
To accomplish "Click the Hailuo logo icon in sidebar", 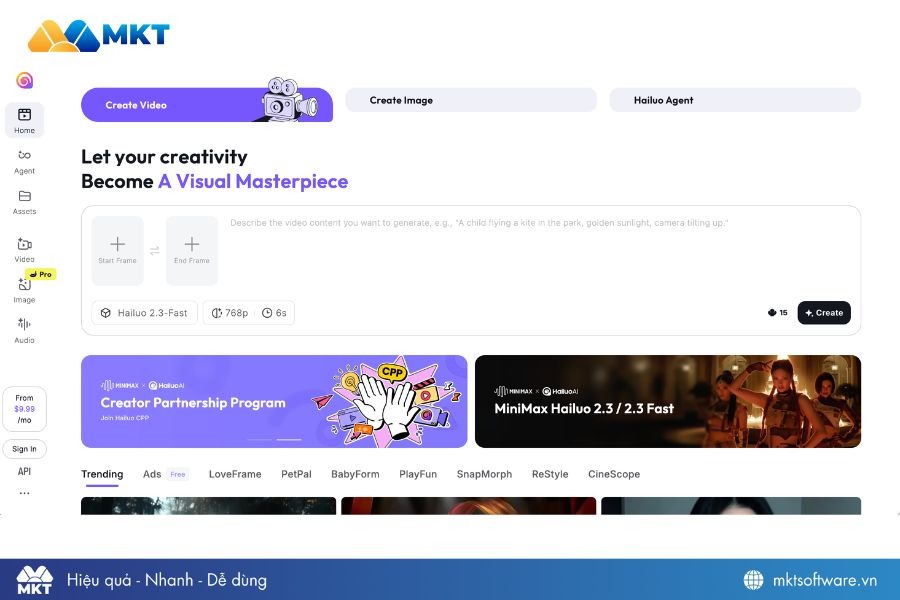I will (x=24, y=81).
